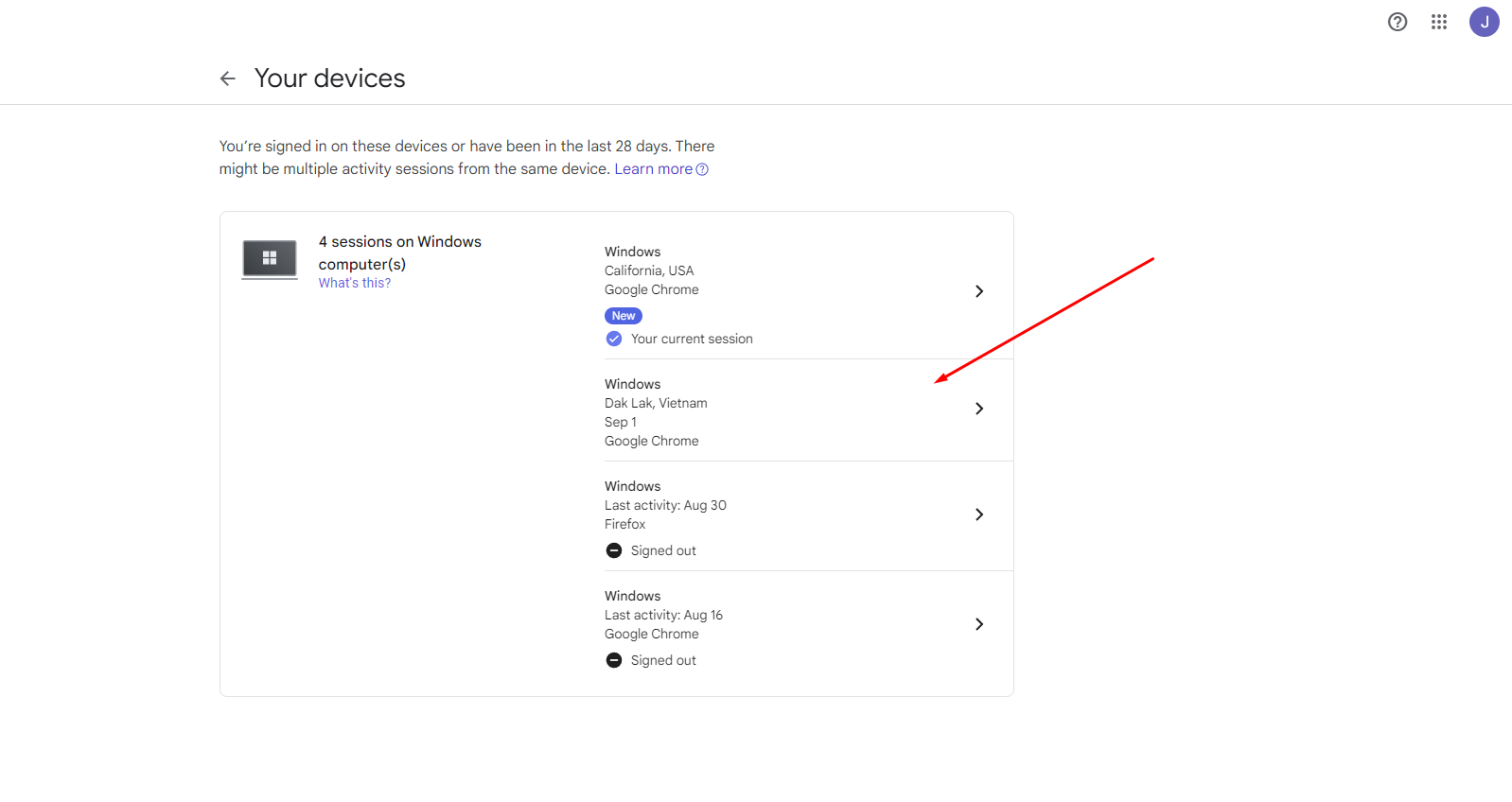Click the 'Windows' title of California session
The image size is (1512, 802).
click(x=633, y=252)
